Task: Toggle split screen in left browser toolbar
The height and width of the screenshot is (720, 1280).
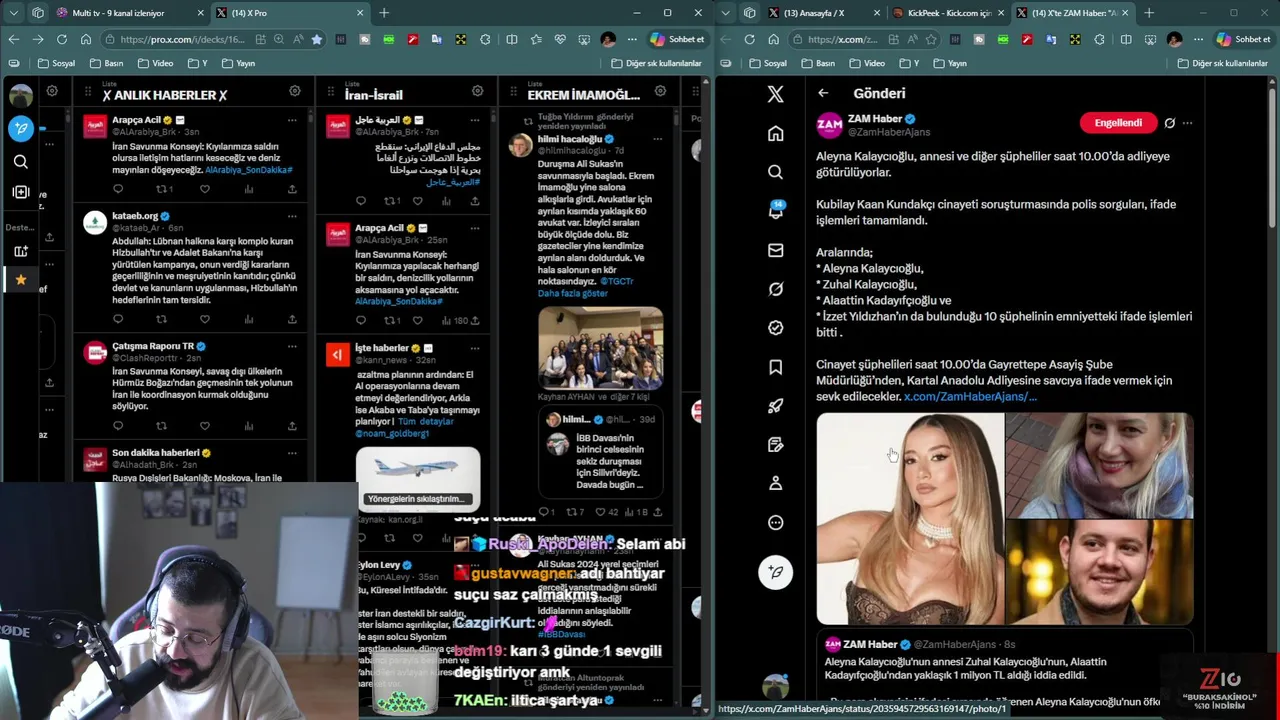Action: pyautogui.click(x=512, y=39)
